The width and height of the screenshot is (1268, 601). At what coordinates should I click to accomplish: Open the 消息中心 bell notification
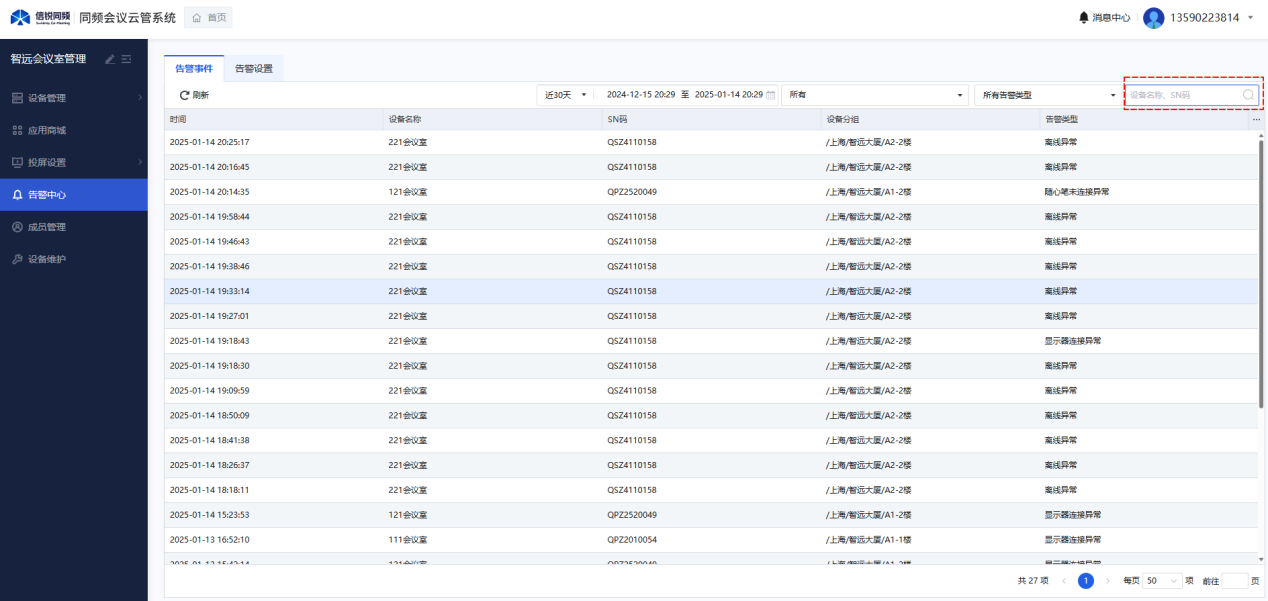(1083, 18)
